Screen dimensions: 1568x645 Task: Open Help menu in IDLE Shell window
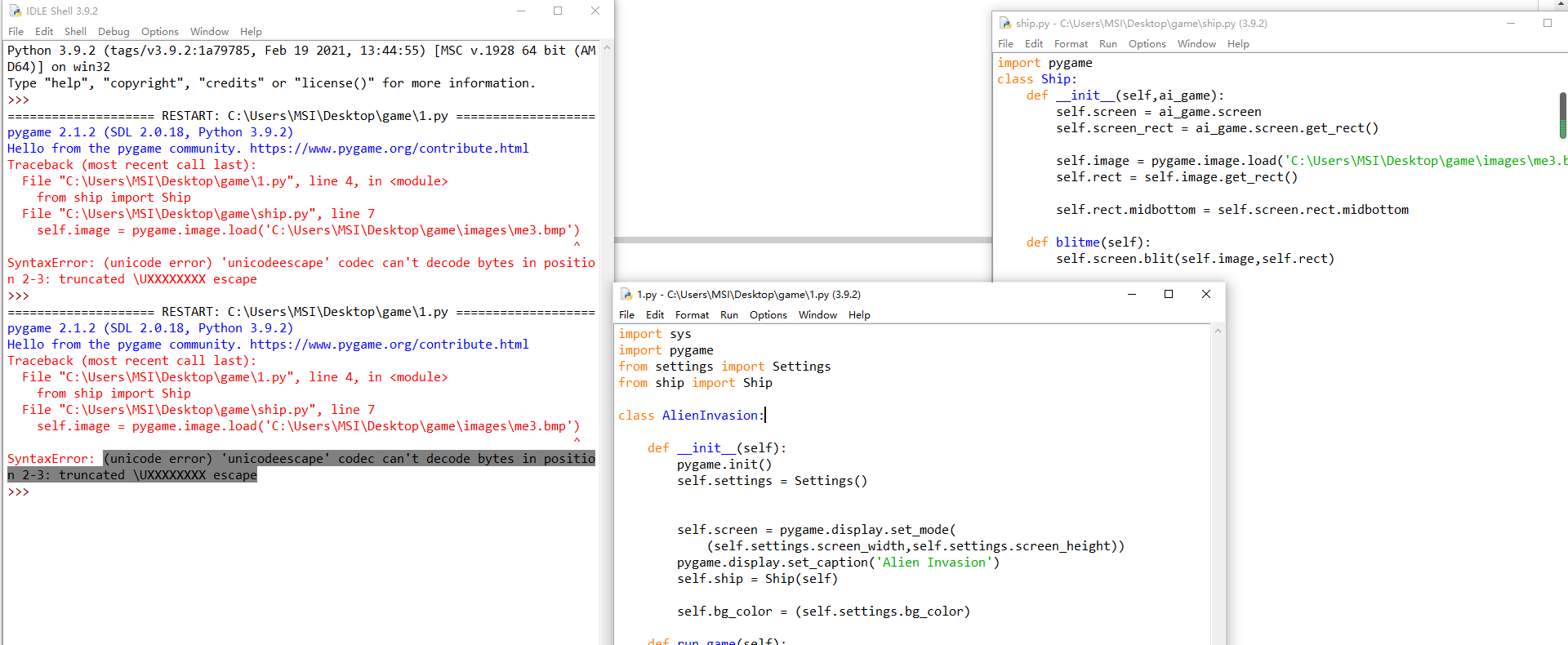[251, 32]
